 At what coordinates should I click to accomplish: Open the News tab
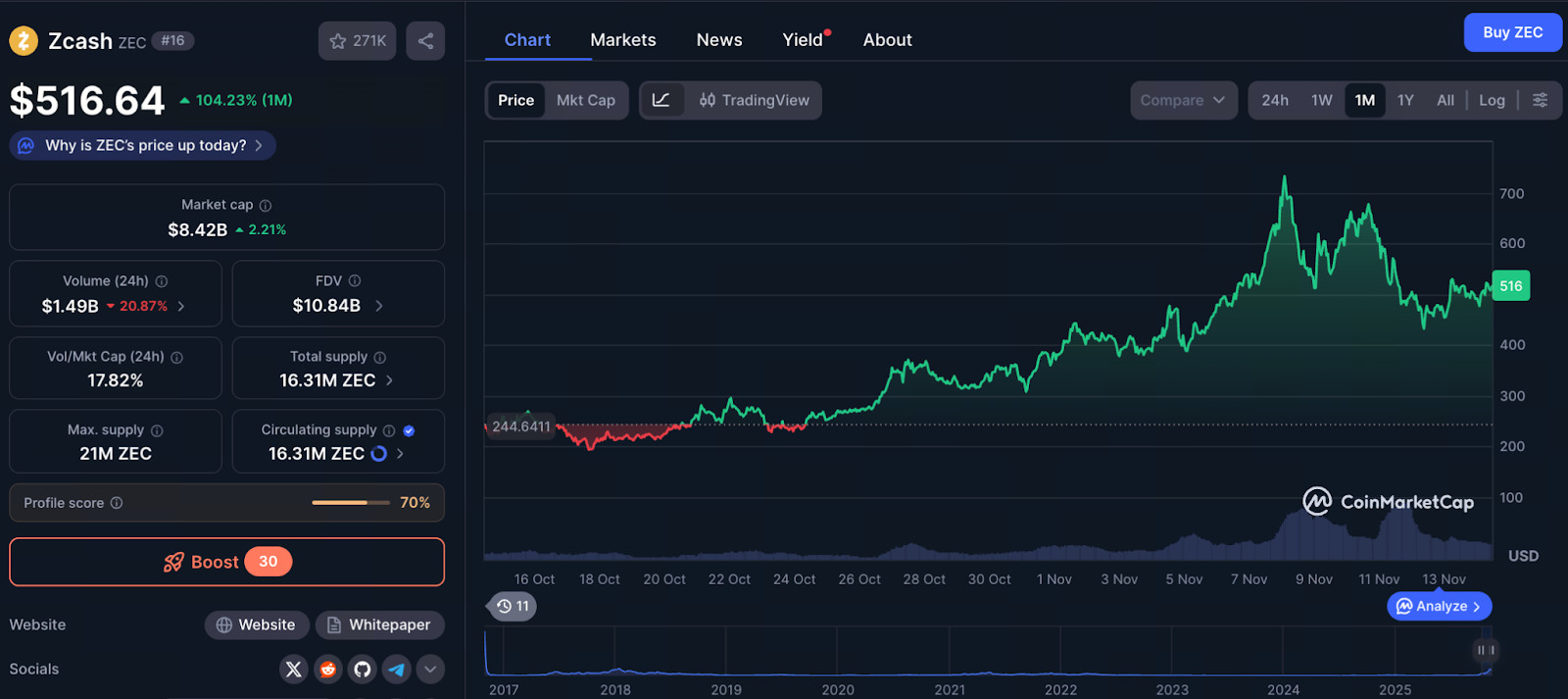[x=718, y=40]
